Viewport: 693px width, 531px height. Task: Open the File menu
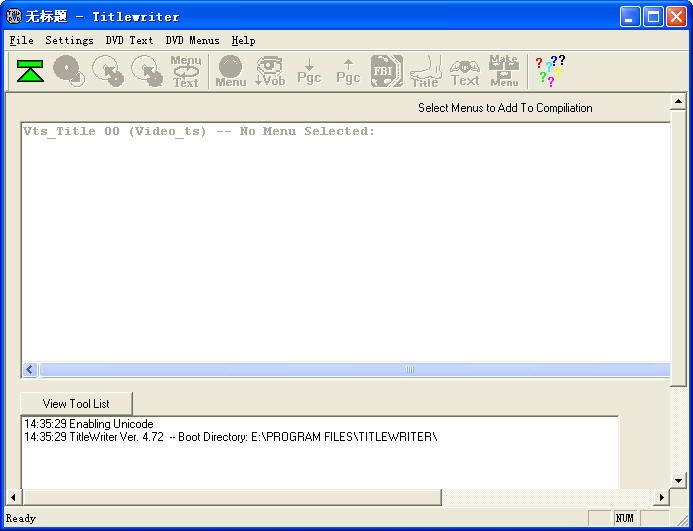pyautogui.click(x=22, y=40)
